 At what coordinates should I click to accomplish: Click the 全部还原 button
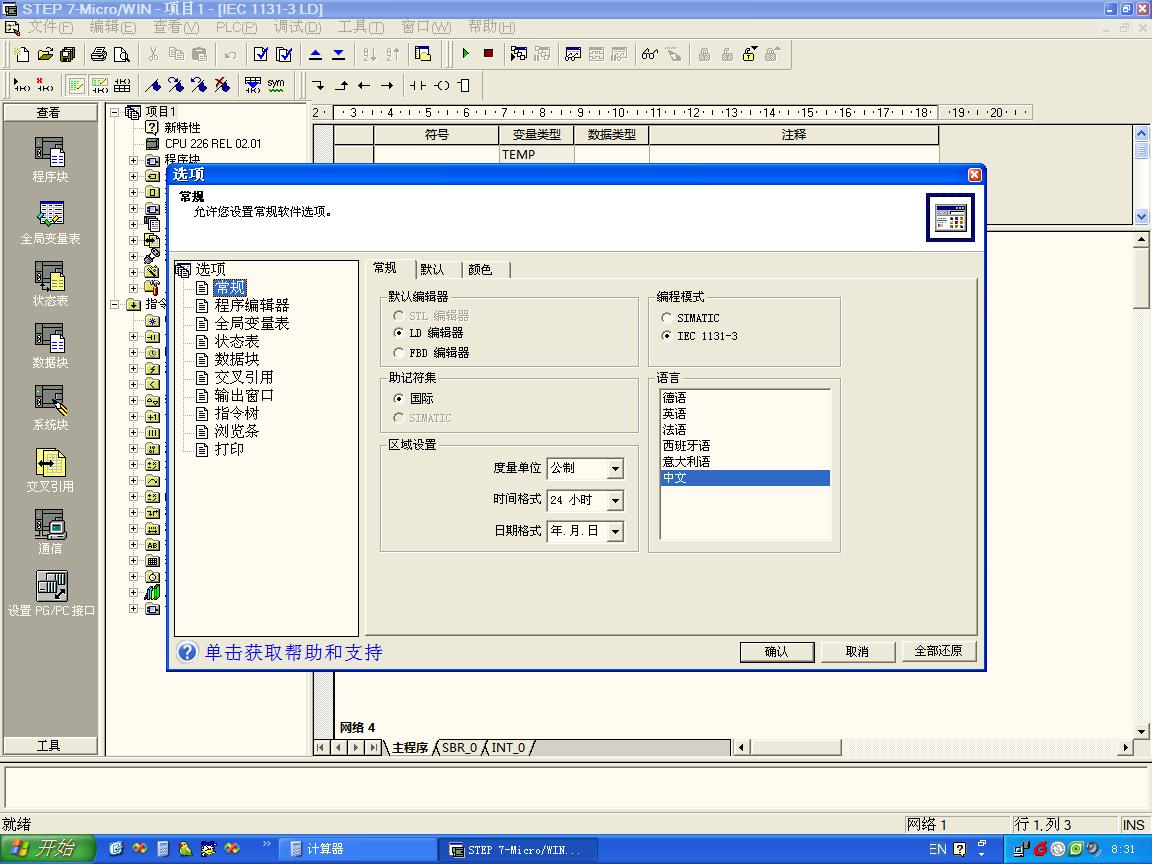coord(938,651)
